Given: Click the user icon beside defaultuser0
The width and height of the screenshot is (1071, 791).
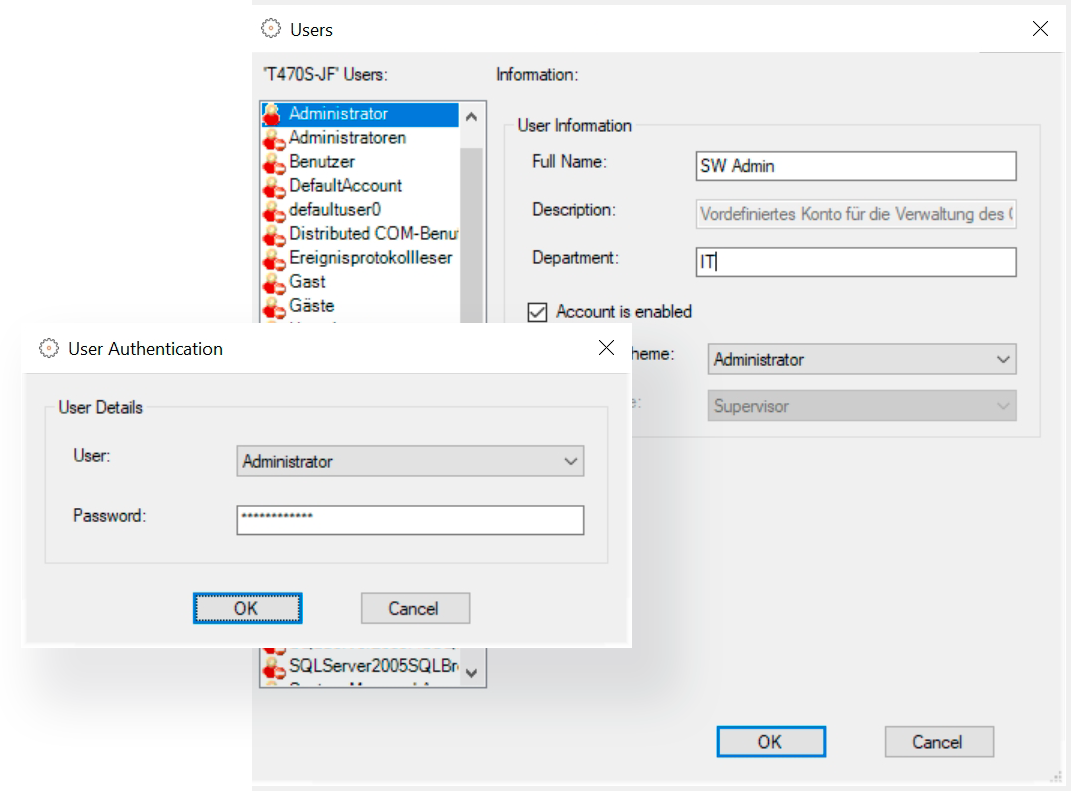Looking at the screenshot, I should [x=276, y=210].
